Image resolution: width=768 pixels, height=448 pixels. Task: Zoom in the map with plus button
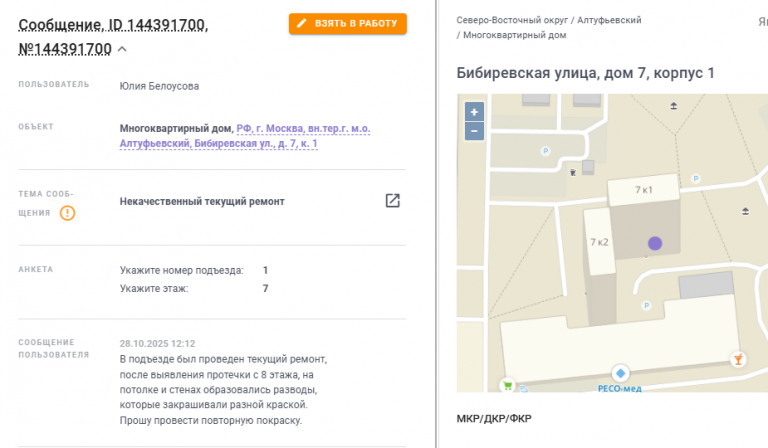474,112
